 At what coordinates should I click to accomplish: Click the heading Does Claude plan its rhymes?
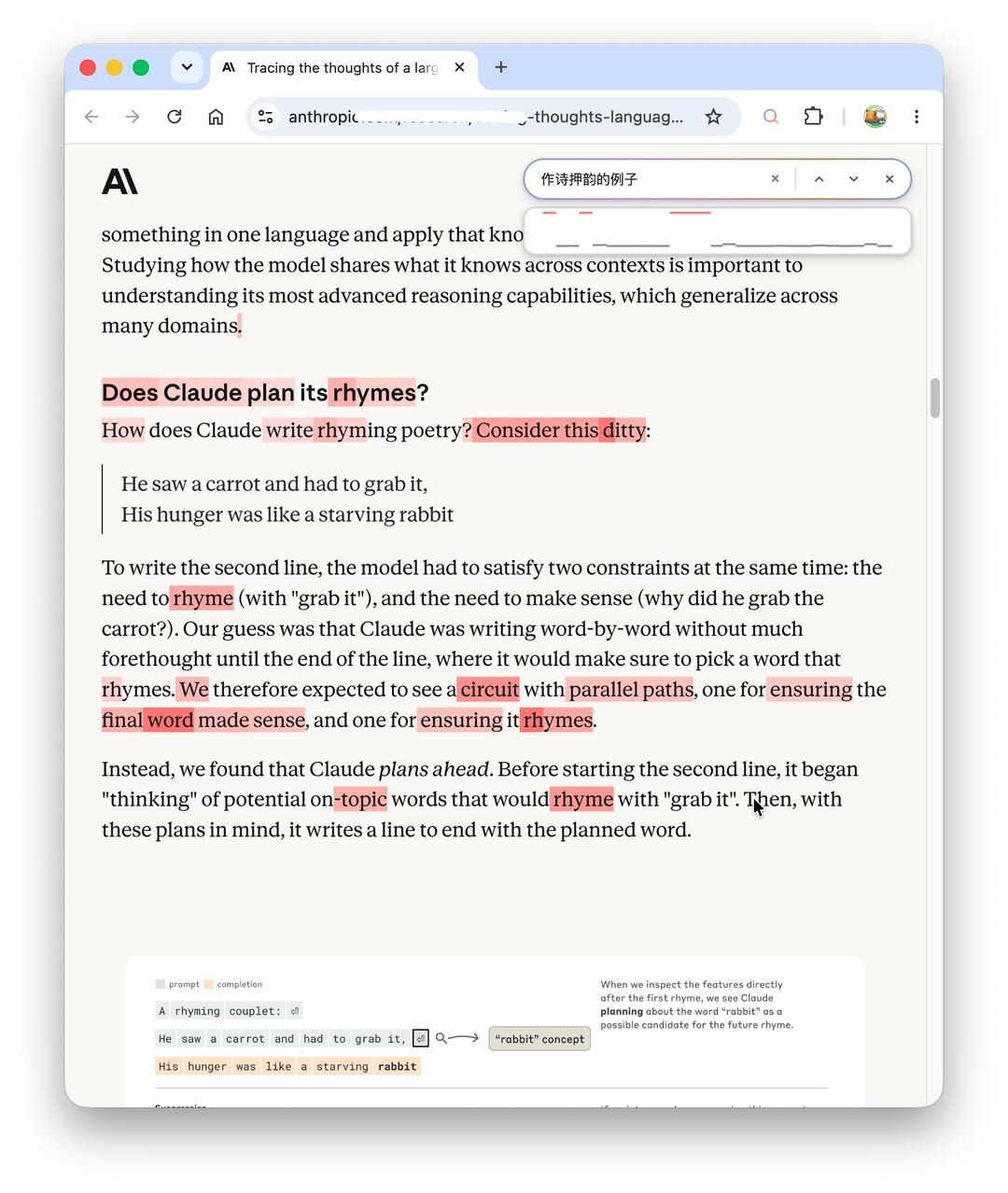click(x=265, y=393)
